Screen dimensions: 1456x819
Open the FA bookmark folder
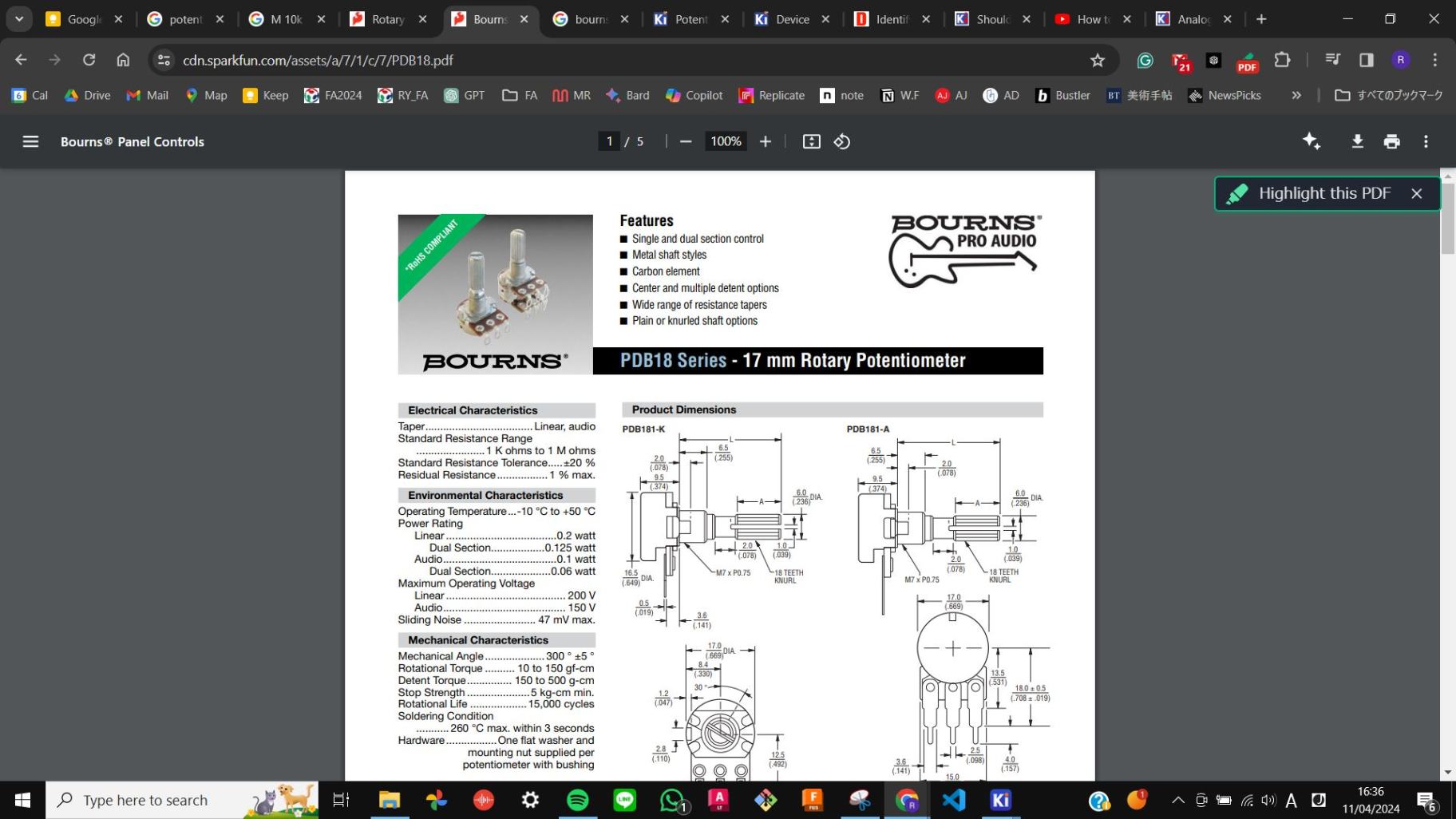pos(520,95)
